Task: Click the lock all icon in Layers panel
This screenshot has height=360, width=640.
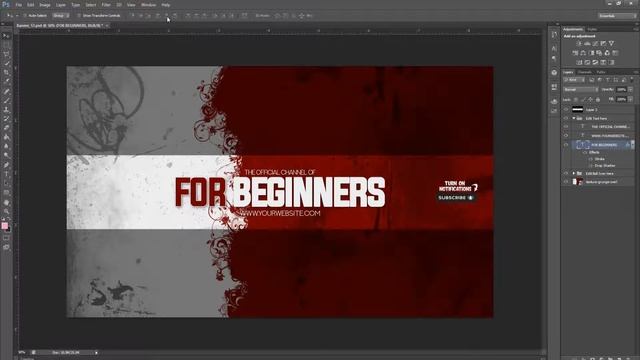Action: click(598, 100)
